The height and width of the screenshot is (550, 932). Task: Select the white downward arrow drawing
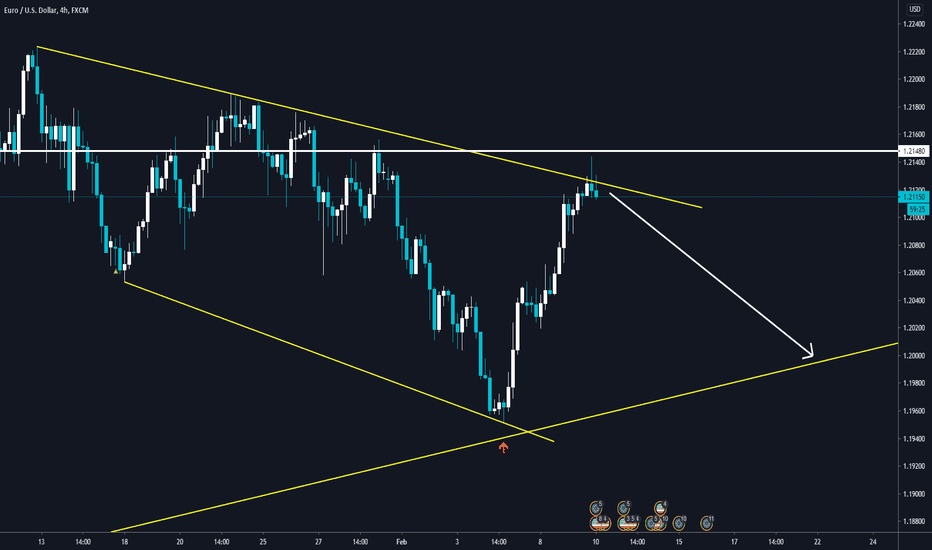[x=711, y=275]
